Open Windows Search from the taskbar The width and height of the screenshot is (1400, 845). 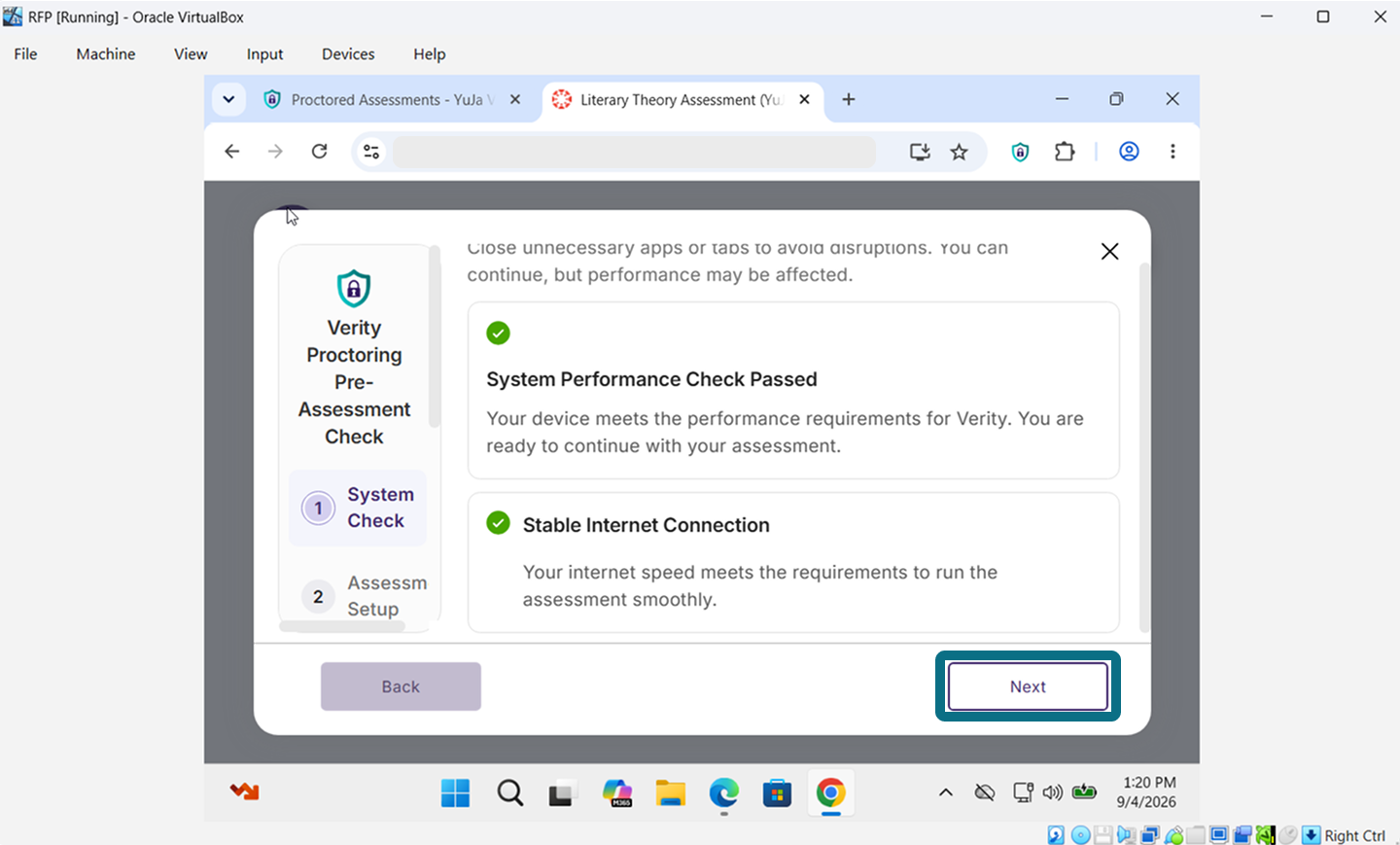[509, 792]
